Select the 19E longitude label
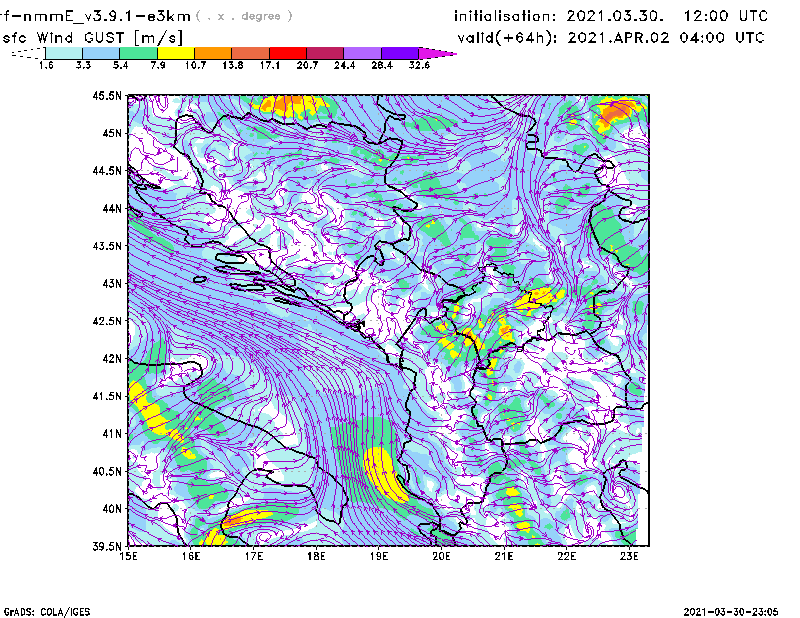This screenshot has height=618, width=800. pos(379,556)
